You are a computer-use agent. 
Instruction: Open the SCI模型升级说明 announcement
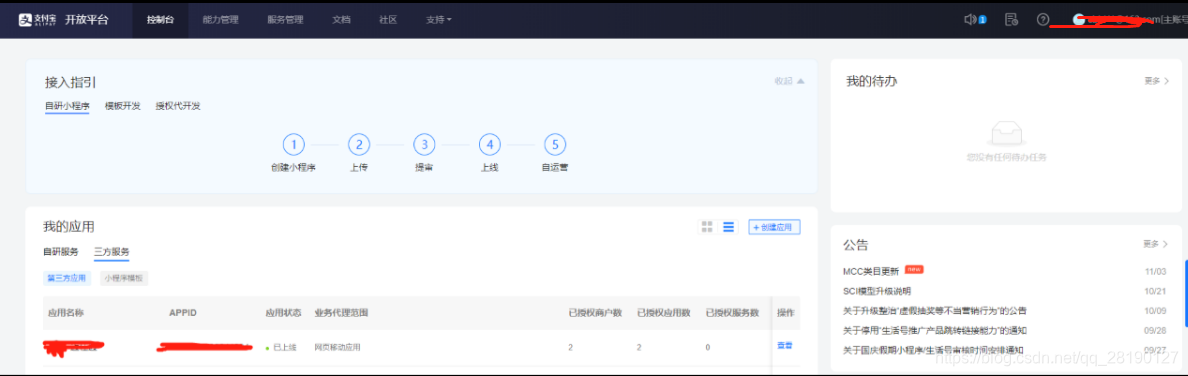click(877, 290)
